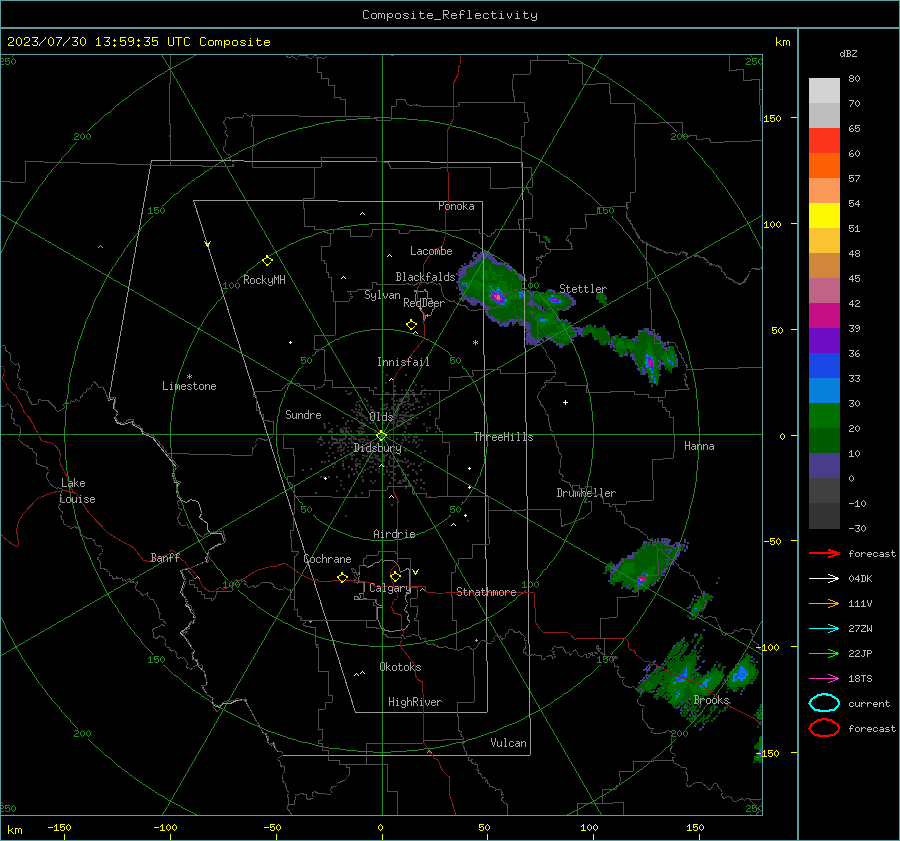Click the dBZ legend heading
Viewport: 900px width, 841px height.
pyautogui.click(x=848, y=53)
